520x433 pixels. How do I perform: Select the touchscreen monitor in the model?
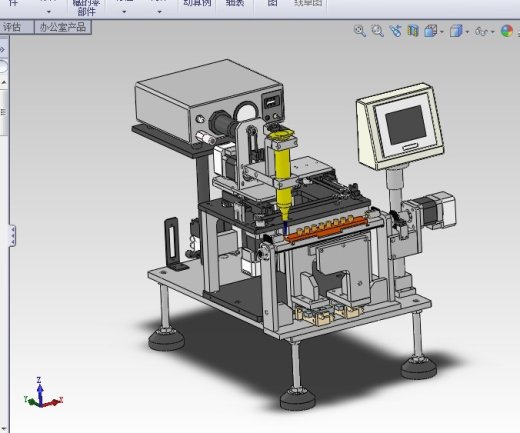tap(400, 127)
